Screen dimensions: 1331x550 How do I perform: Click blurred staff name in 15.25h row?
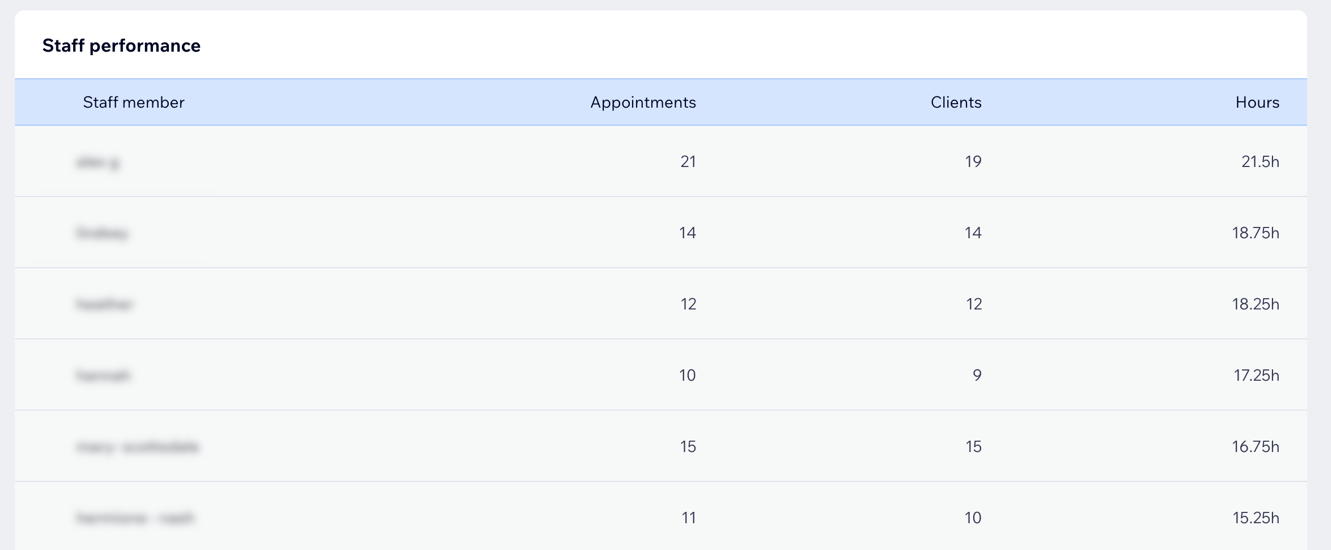click(135, 518)
